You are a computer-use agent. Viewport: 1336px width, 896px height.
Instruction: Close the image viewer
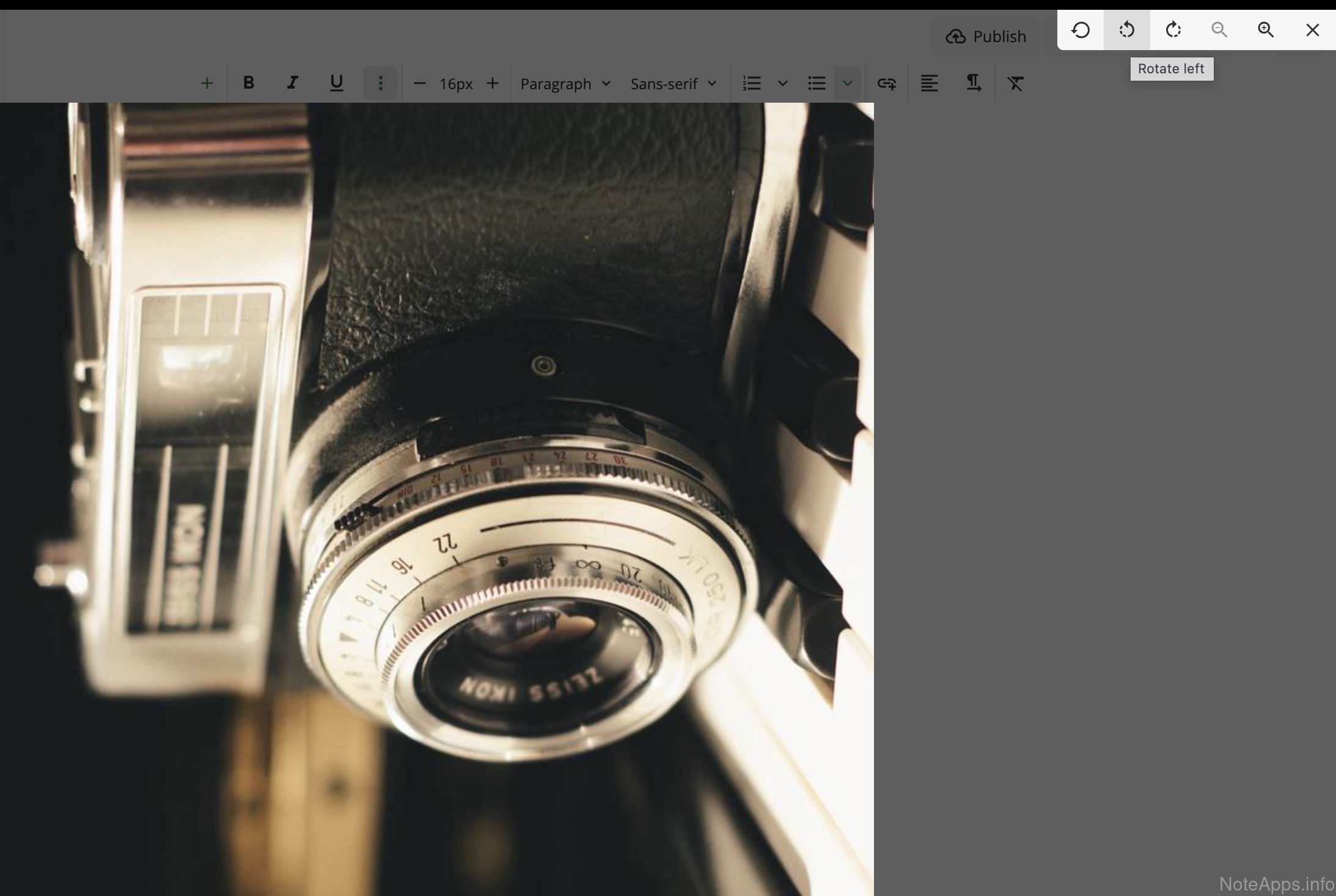coord(1312,30)
